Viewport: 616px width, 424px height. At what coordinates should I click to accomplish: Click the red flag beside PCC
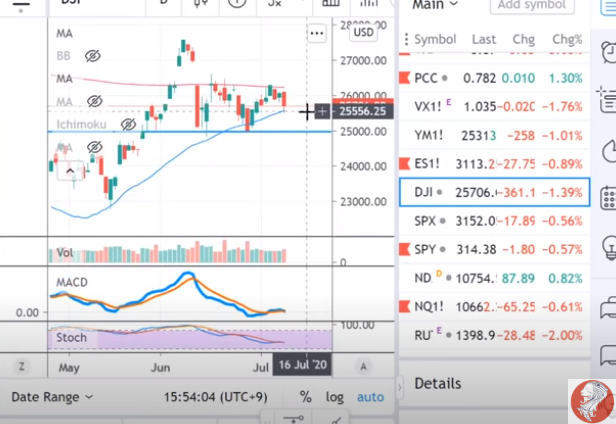[x=405, y=78]
